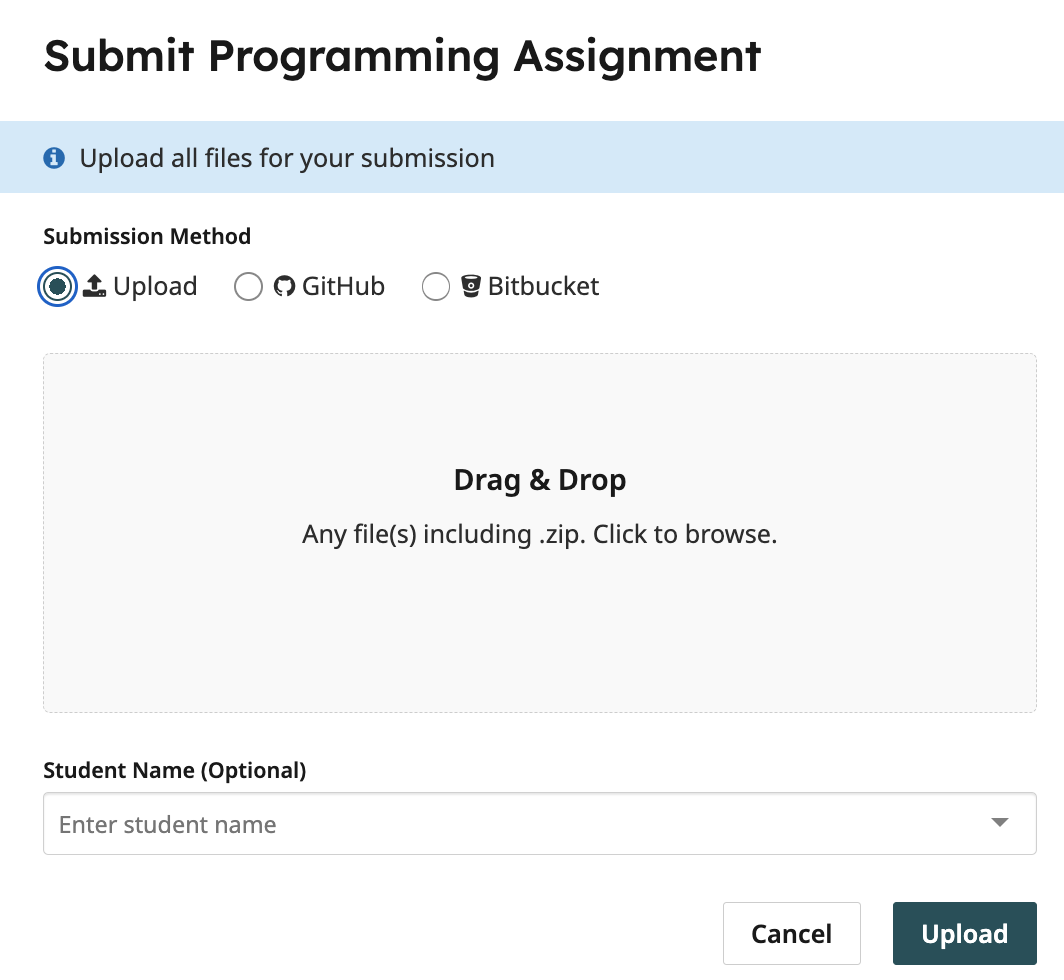The image size is (1064, 980).
Task: Select the Upload radio button
Action: [x=58, y=287]
